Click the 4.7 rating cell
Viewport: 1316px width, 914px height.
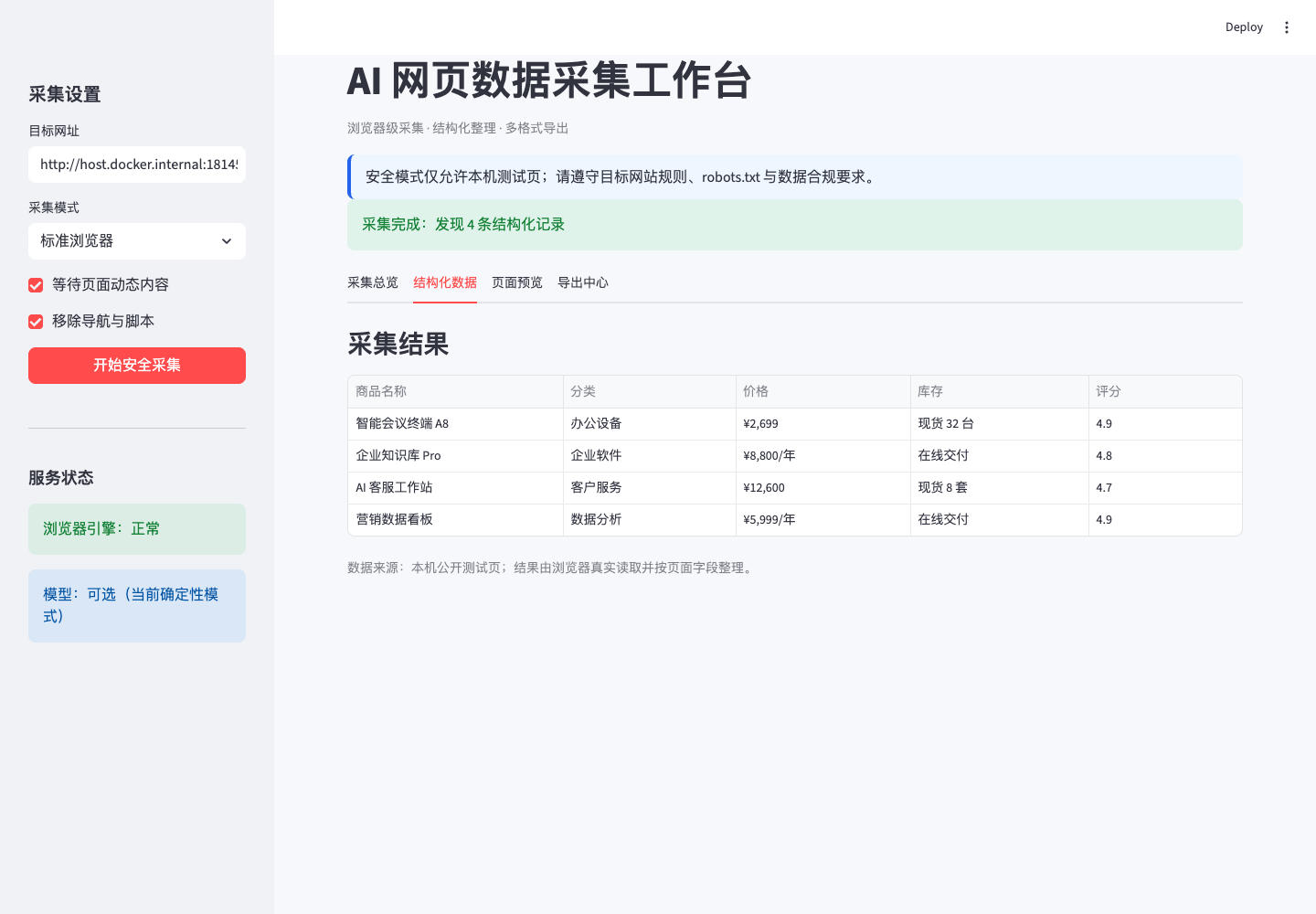click(x=1165, y=488)
